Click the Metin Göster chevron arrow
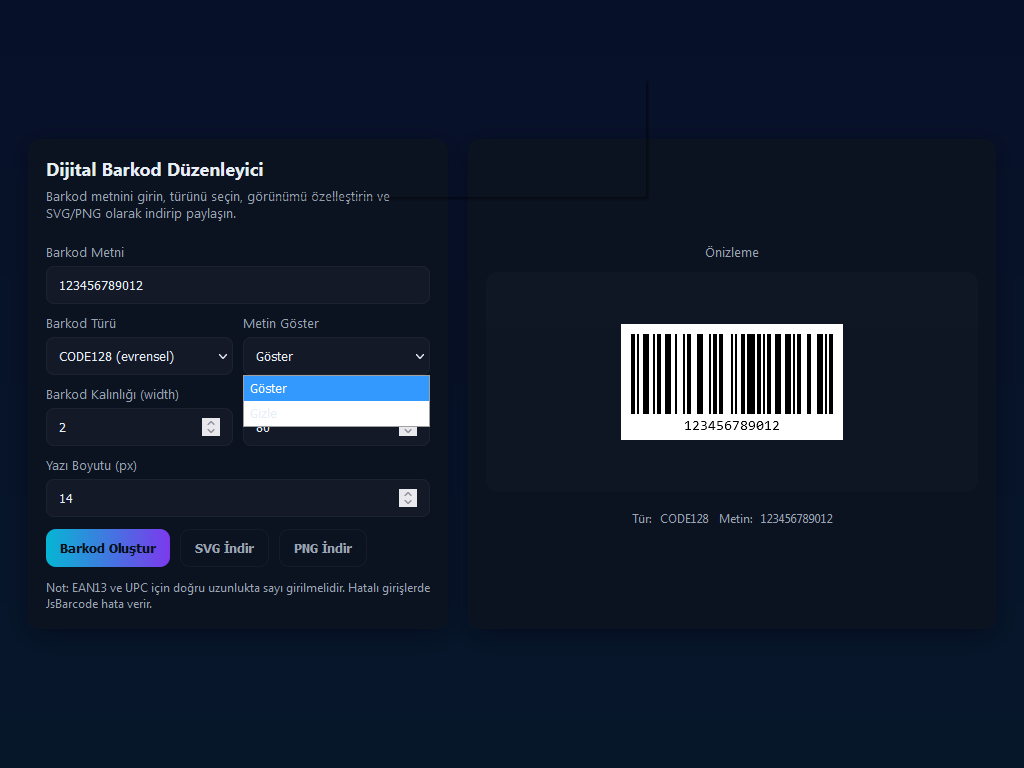This screenshot has height=768, width=1024. click(x=419, y=357)
